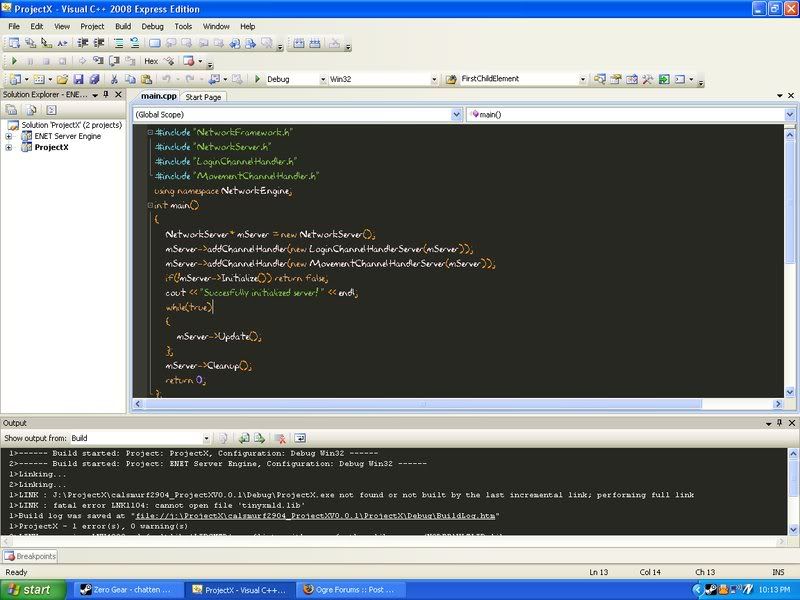Open the Toolbox wrench and hammer icon
This screenshot has height=600, width=800.
pyautogui.click(x=647, y=79)
